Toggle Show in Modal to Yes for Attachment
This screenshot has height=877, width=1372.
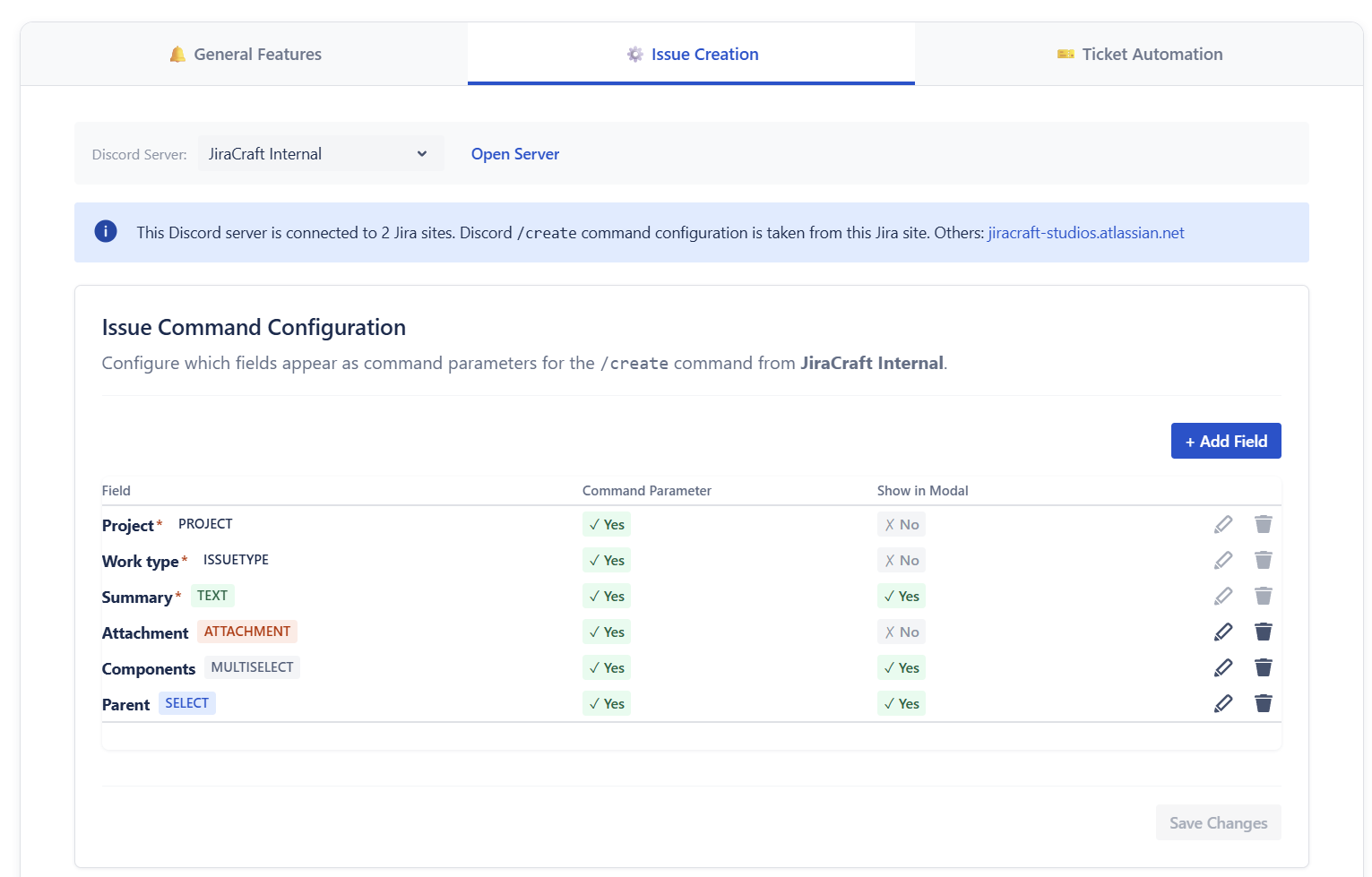coord(901,632)
